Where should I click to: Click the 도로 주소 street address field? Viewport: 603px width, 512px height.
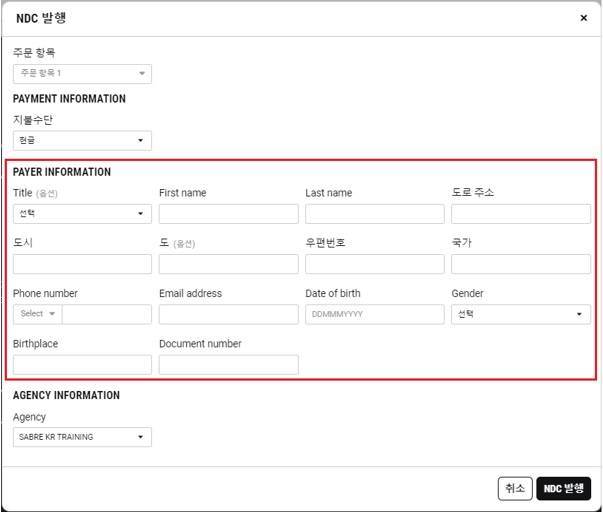tap(521, 214)
